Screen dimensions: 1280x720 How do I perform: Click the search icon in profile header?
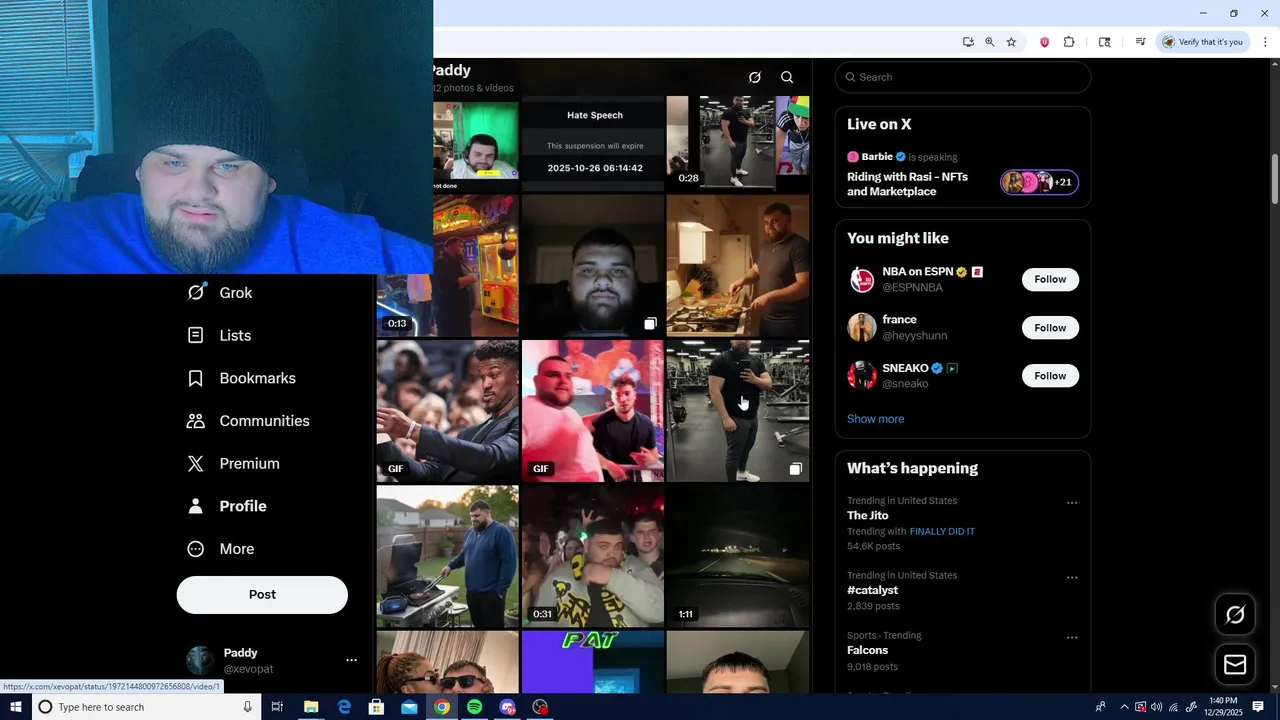click(787, 77)
